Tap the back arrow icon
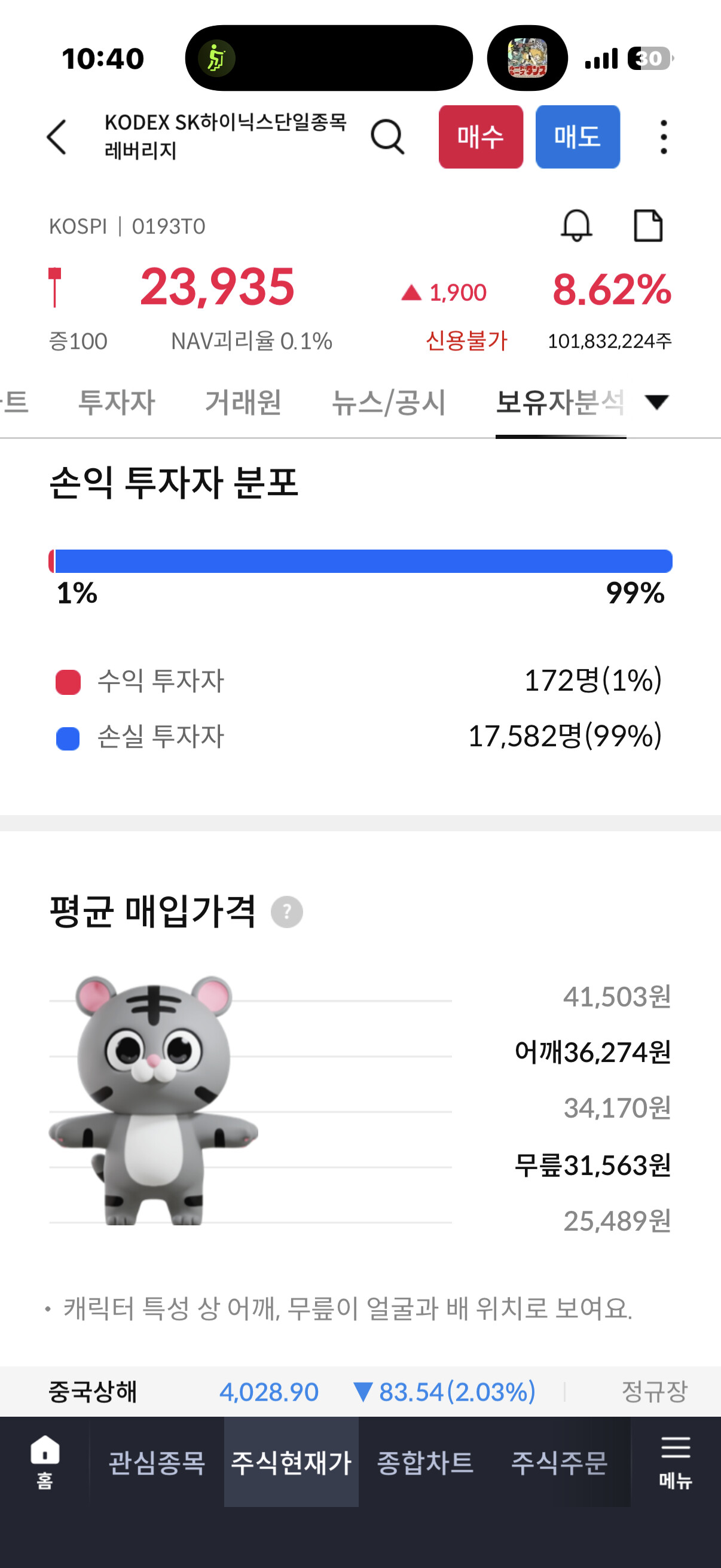 point(57,137)
